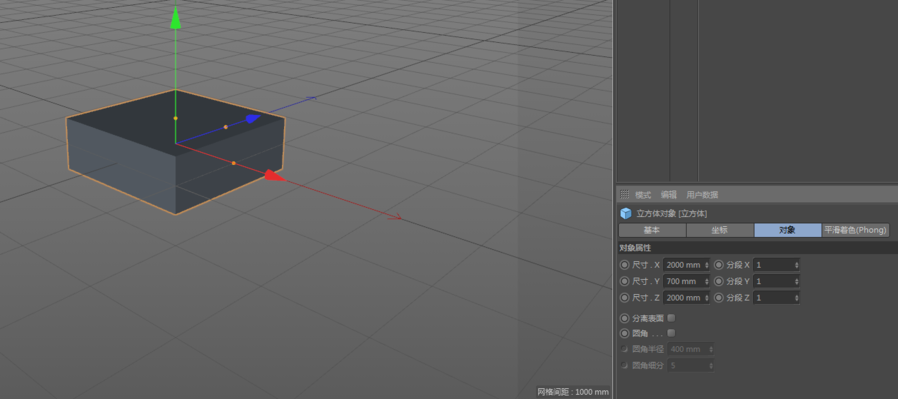Open the 平滑着色(Phong) tab
The image size is (898, 399).
pos(856,230)
